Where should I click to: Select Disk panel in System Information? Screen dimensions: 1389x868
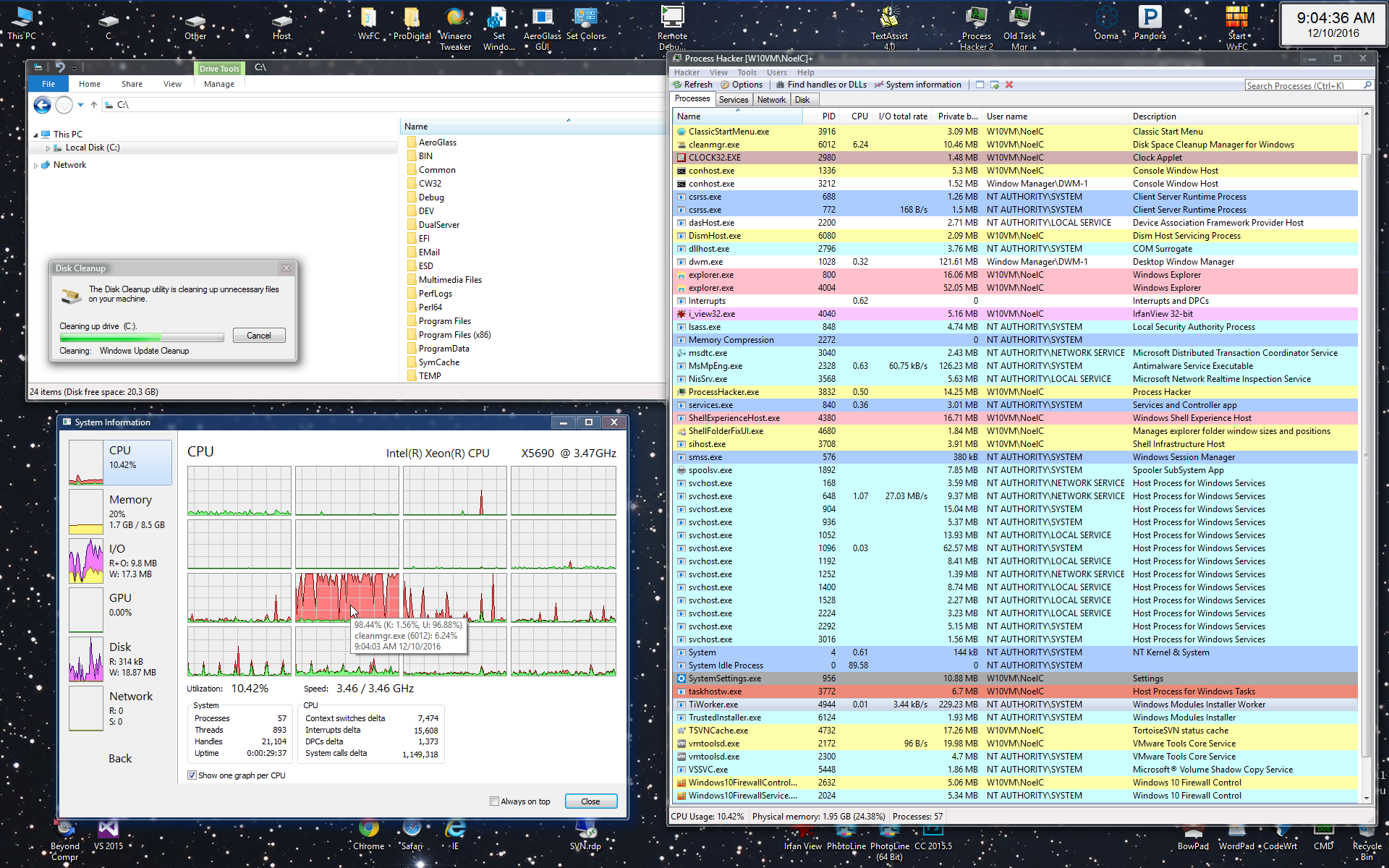pos(120,660)
